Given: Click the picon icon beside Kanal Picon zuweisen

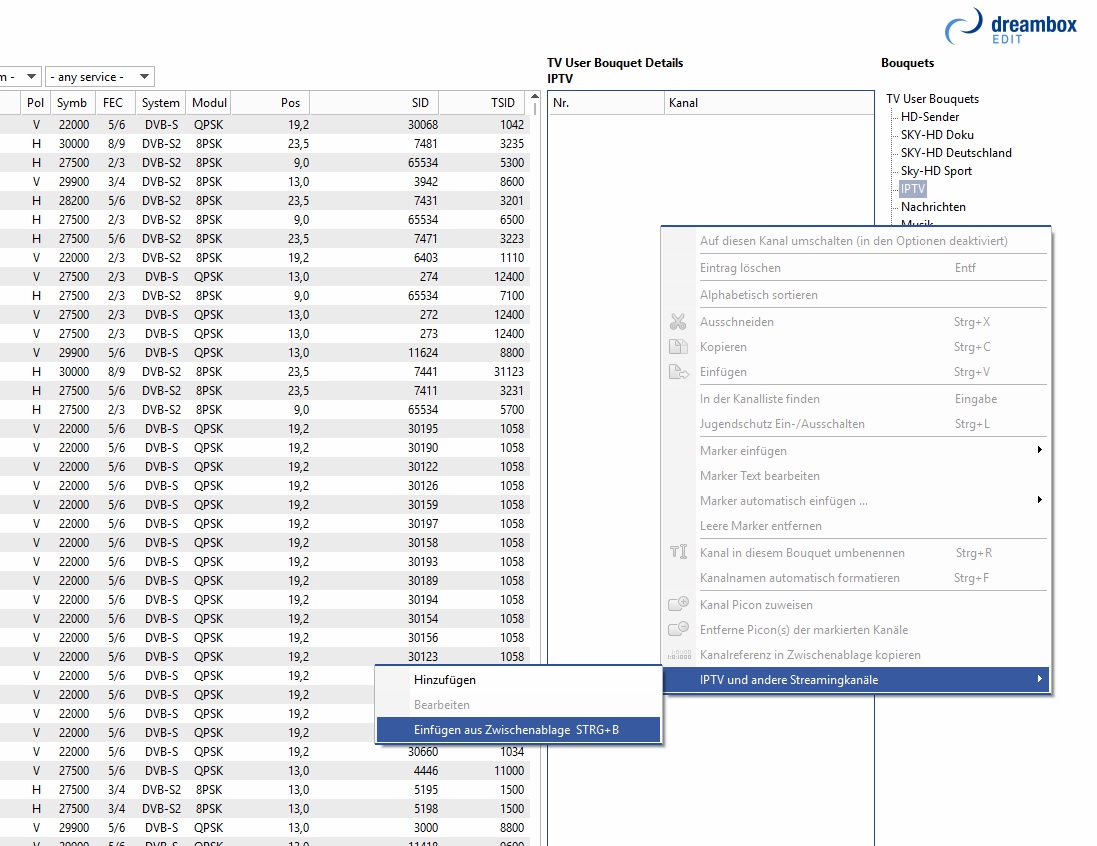Looking at the screenshot, I should 678,605.
